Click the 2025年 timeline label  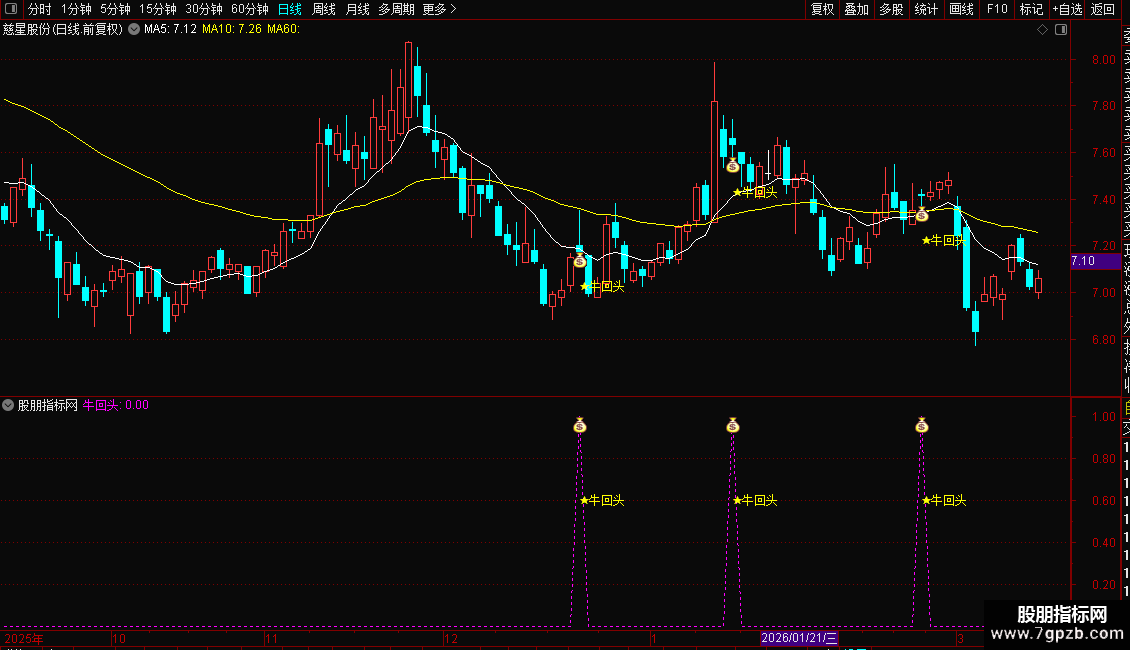click(x=24, y=638)
